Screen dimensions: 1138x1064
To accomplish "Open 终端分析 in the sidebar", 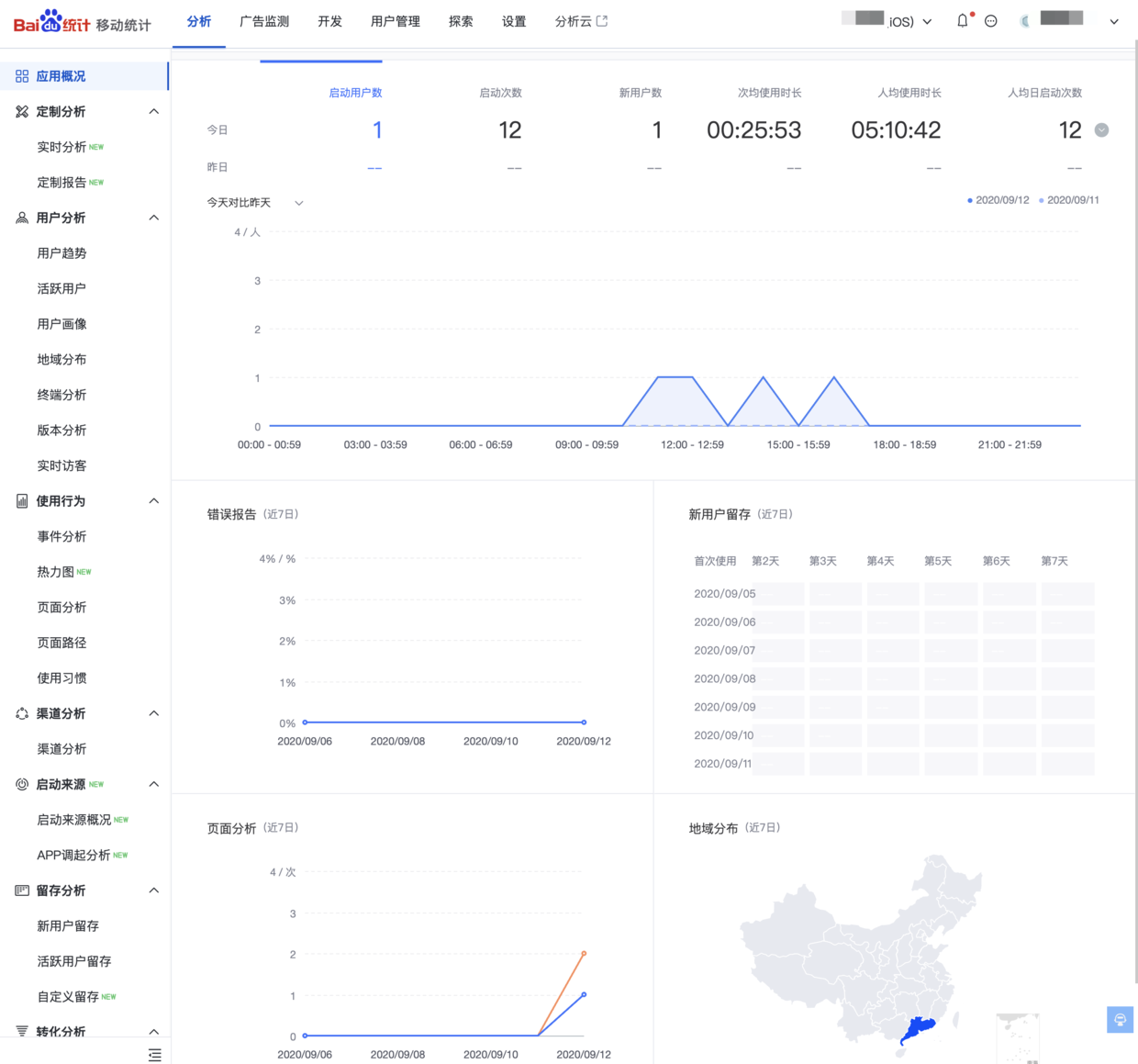I will pos(61,395).
